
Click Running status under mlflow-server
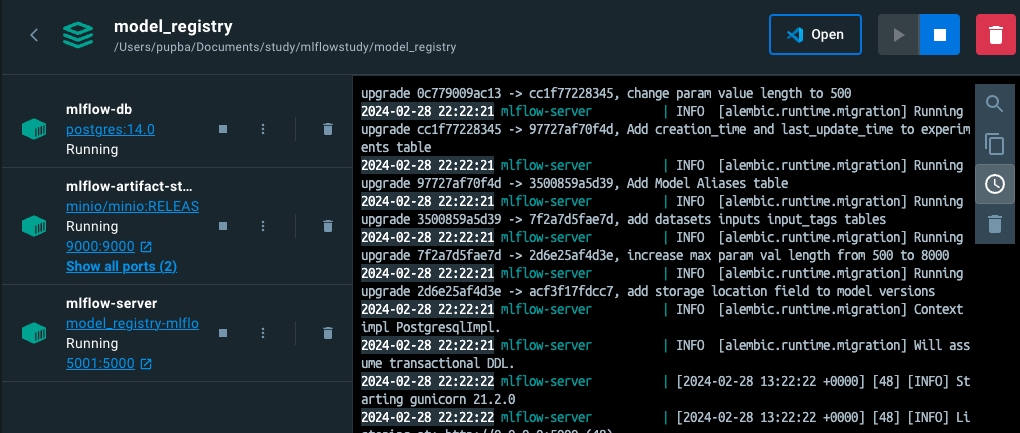pyautogui.click(x=92, y=343)
